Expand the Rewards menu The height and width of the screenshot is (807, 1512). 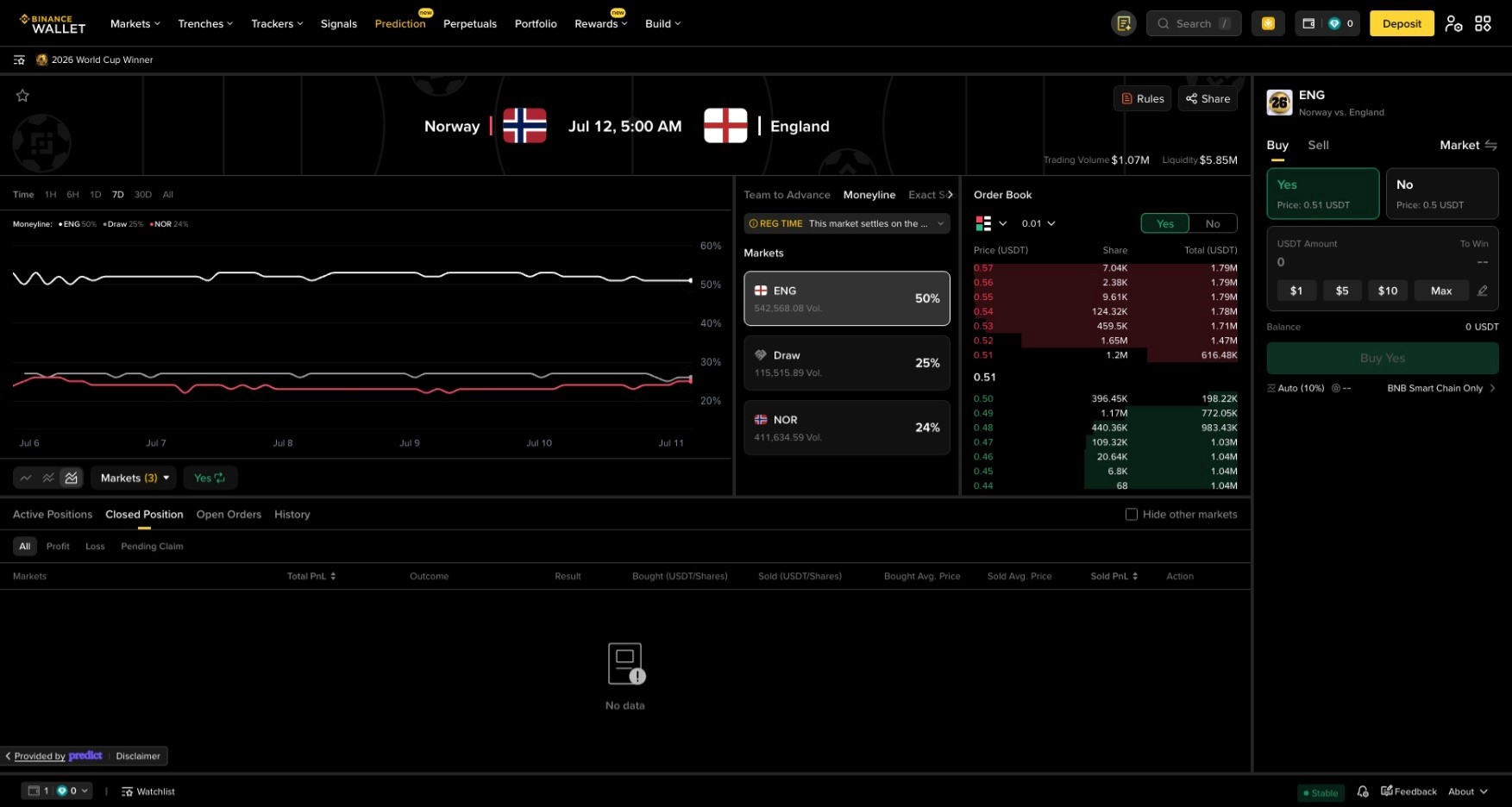click(x=601, y=23)
